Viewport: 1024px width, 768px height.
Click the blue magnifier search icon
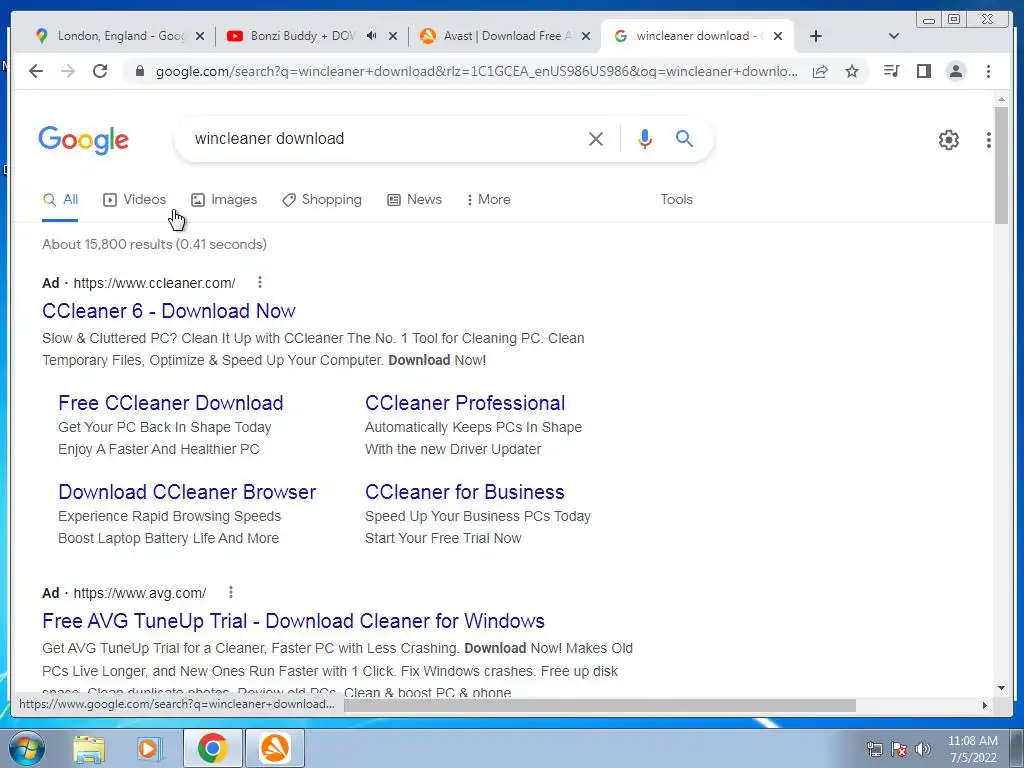684,138
